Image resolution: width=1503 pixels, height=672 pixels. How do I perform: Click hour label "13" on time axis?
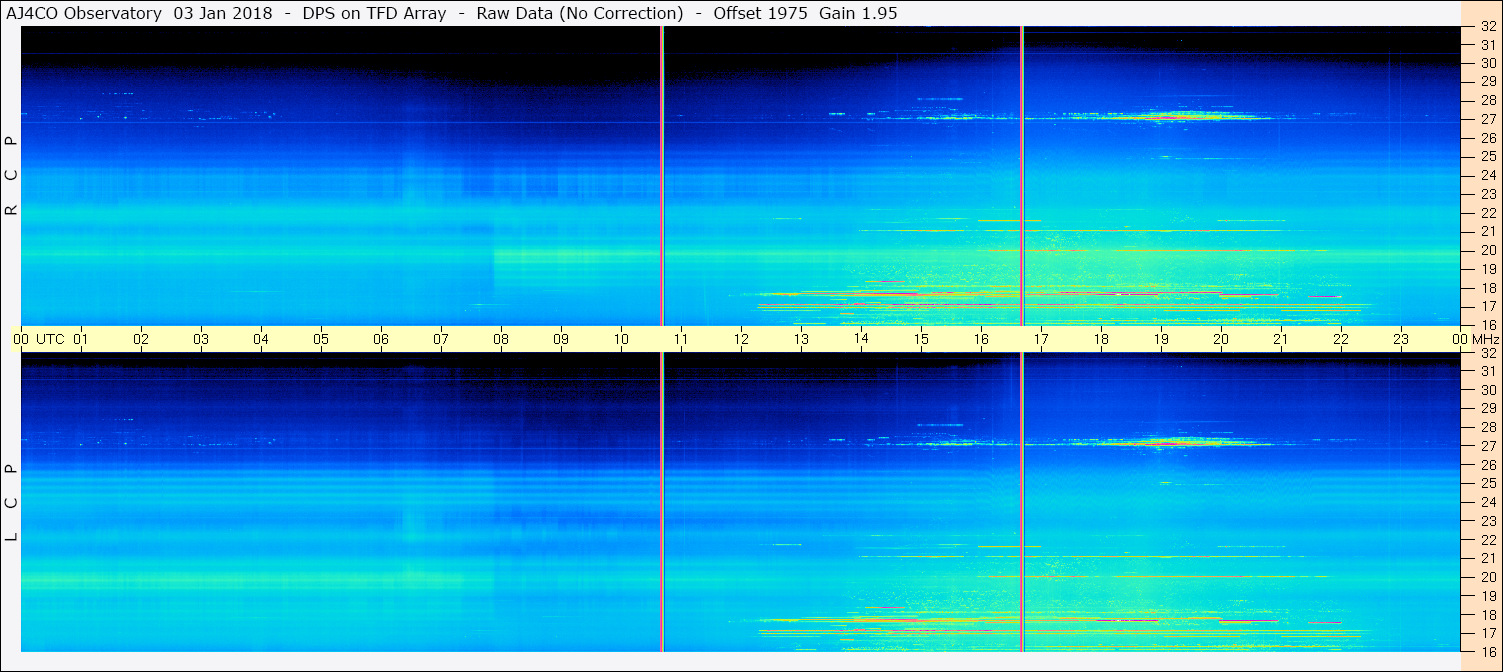pyautogui.click(x=801, y=339)
